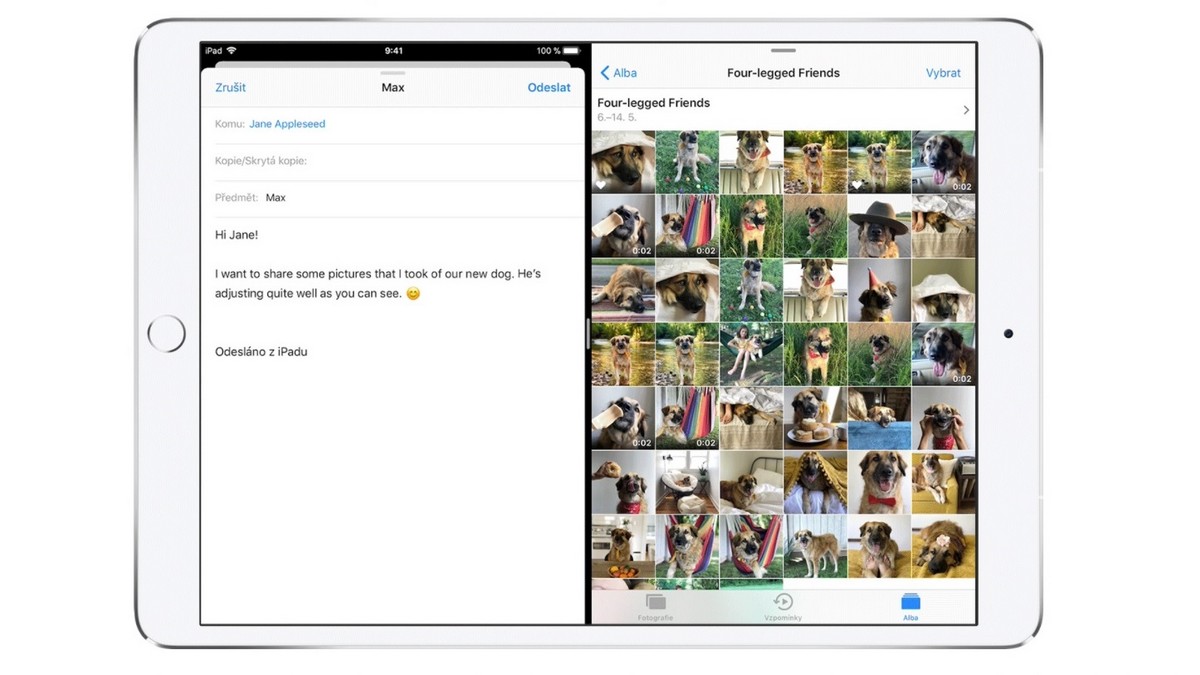Viewport: 1200px width, 675px height.
Task: Select the Alba tab in Photos
Action: [x=910, y=606]
